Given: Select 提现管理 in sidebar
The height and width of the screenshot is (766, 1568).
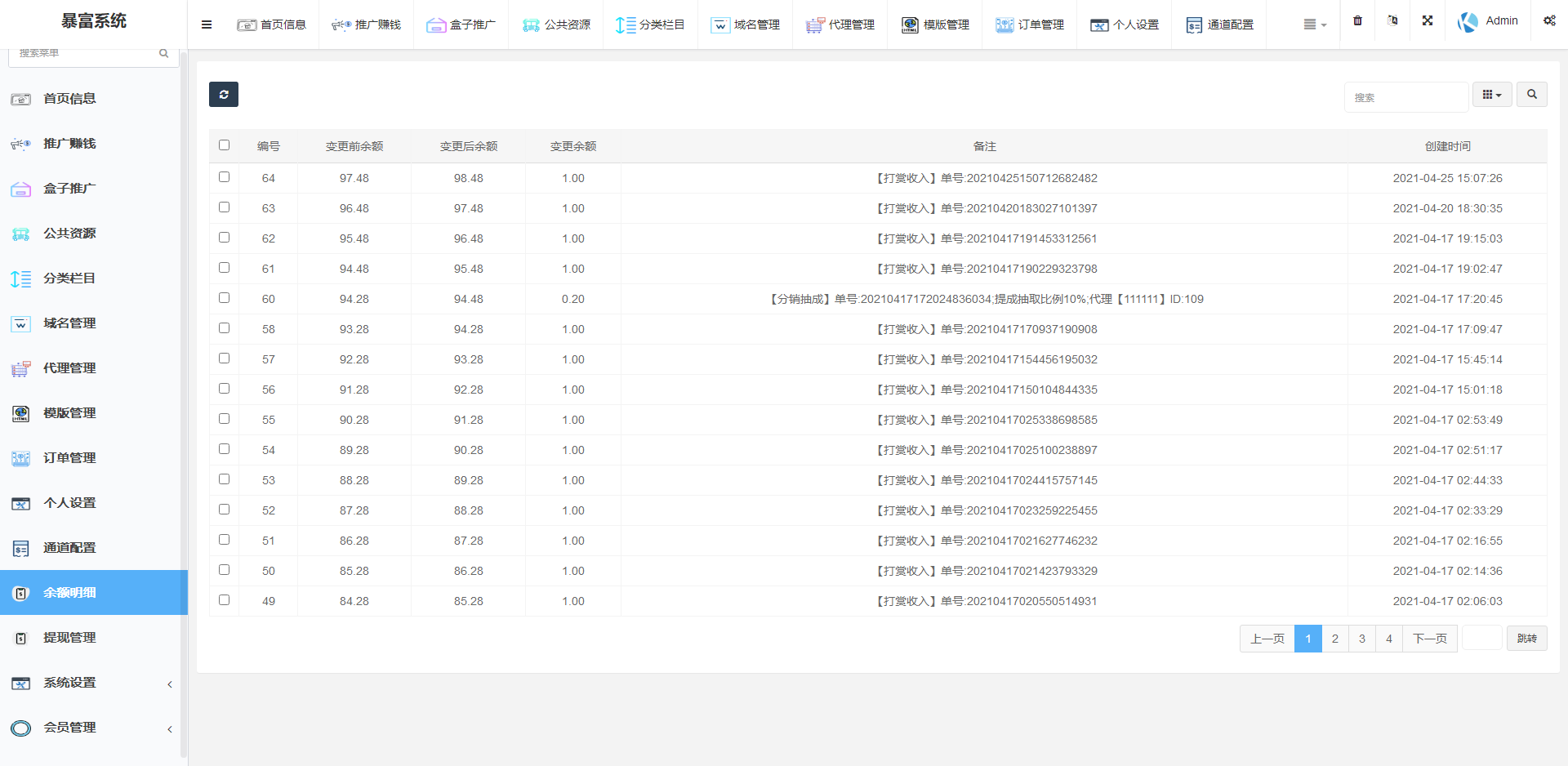Looking at the screenshot, I should (x=69, y=638).
